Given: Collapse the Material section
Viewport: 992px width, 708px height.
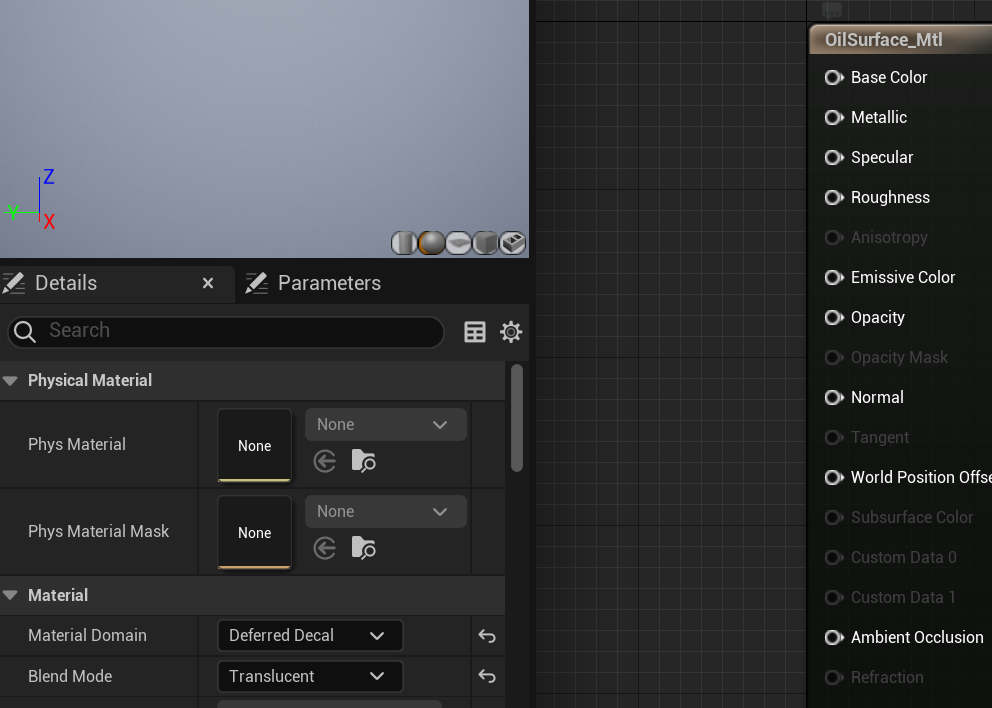Looking at the screenshot, I should click(11, 596).
